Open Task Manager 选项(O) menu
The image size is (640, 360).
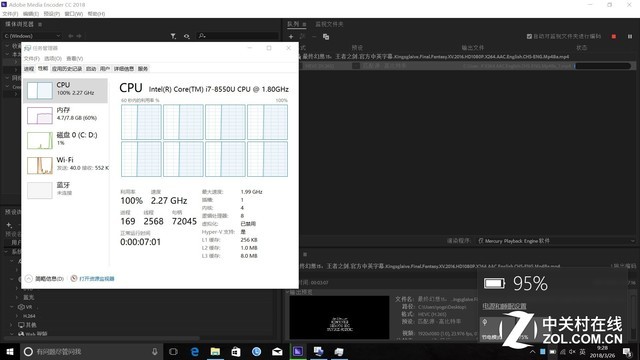(53, 58)
